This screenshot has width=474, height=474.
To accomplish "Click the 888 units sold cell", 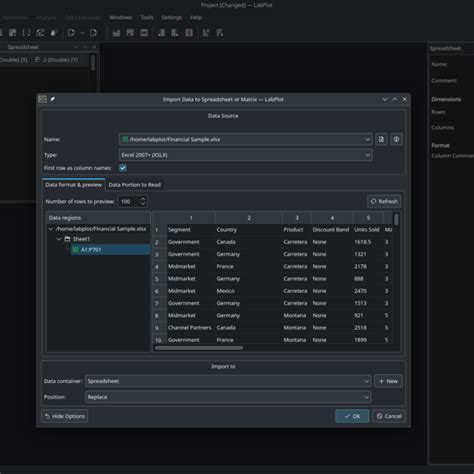I will 368,279.
